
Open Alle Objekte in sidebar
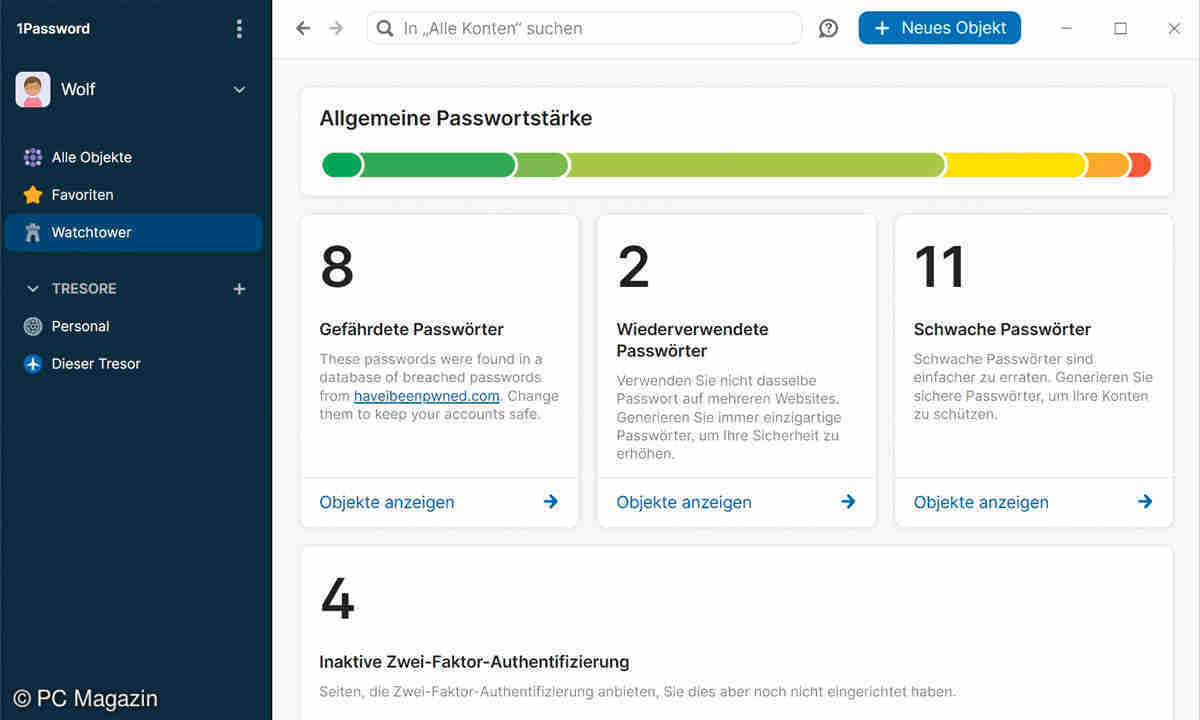tap(91, 157)
